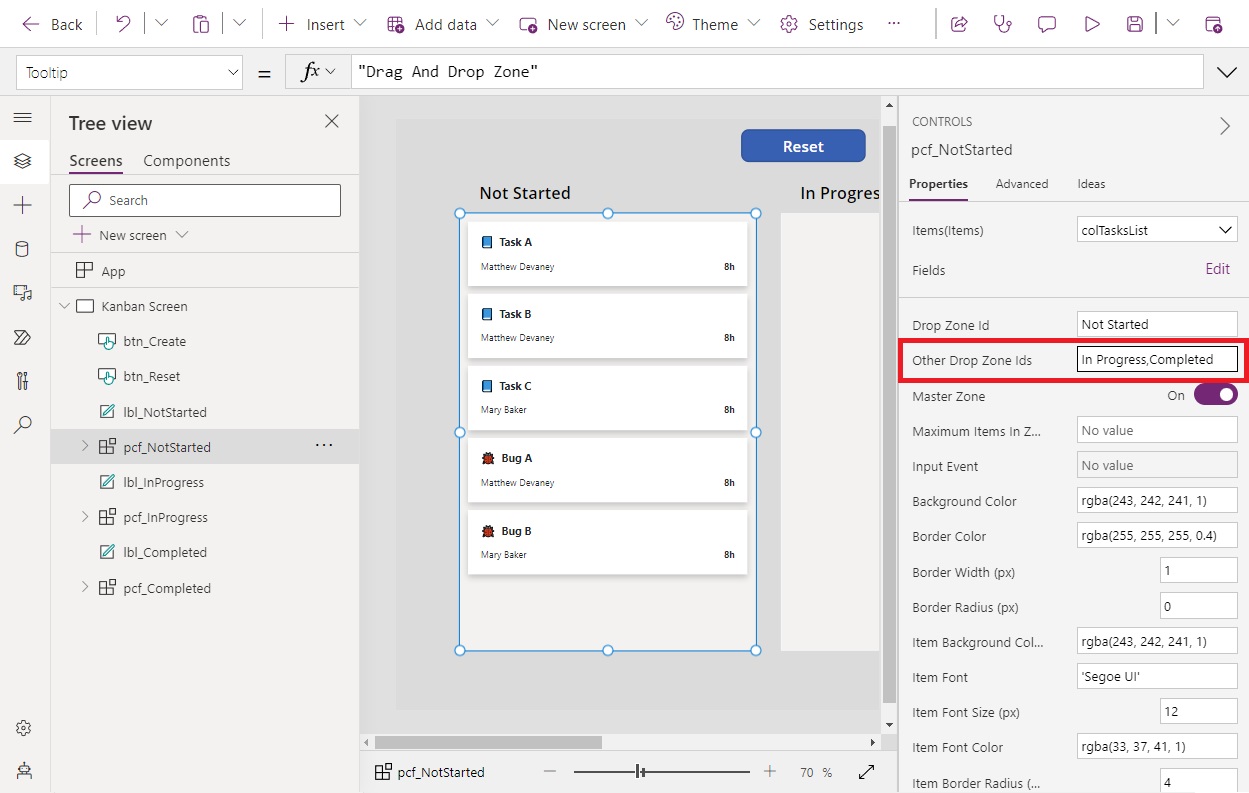Open the Comments icon
This screenshot has height=793, width=1249.
point(1046,23)
